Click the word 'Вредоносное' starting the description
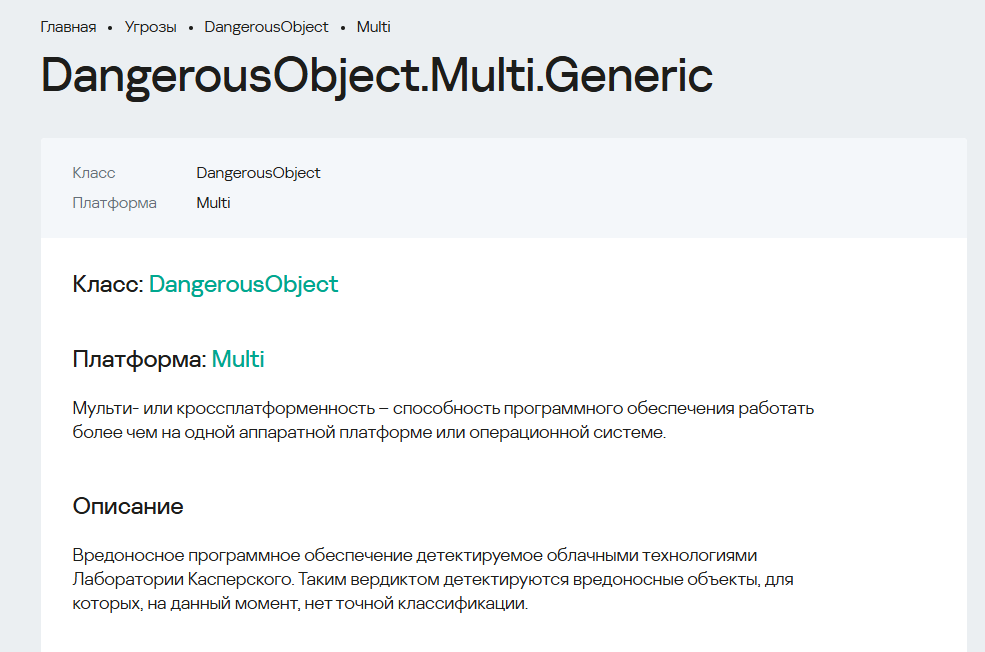Screen dimensions: 985x652 (128, 555)
